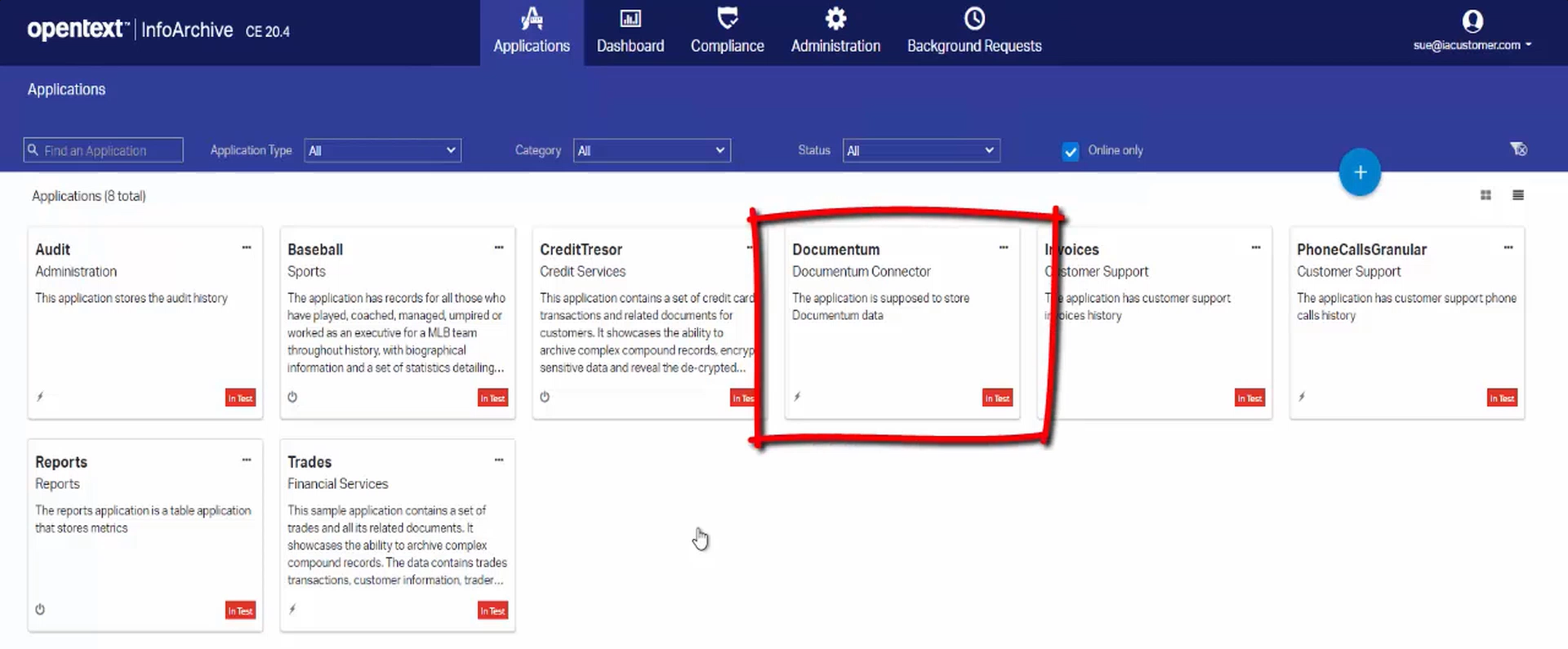Open the Invoices card's more options menu

tap(1256, 247)
